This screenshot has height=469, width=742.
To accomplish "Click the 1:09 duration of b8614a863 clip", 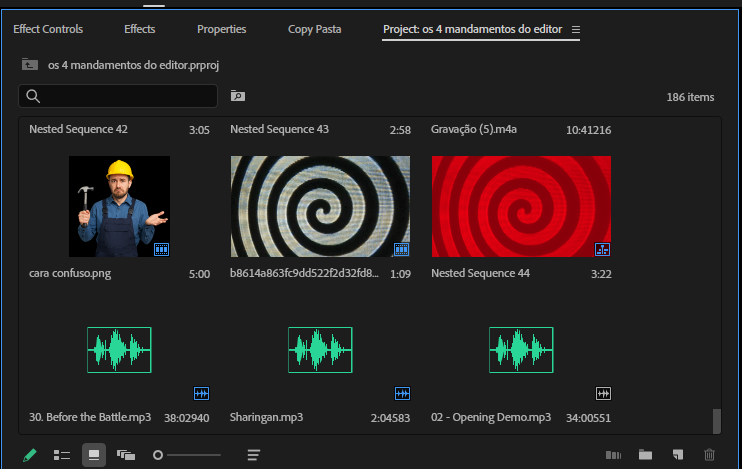I will tap(400, 274).
